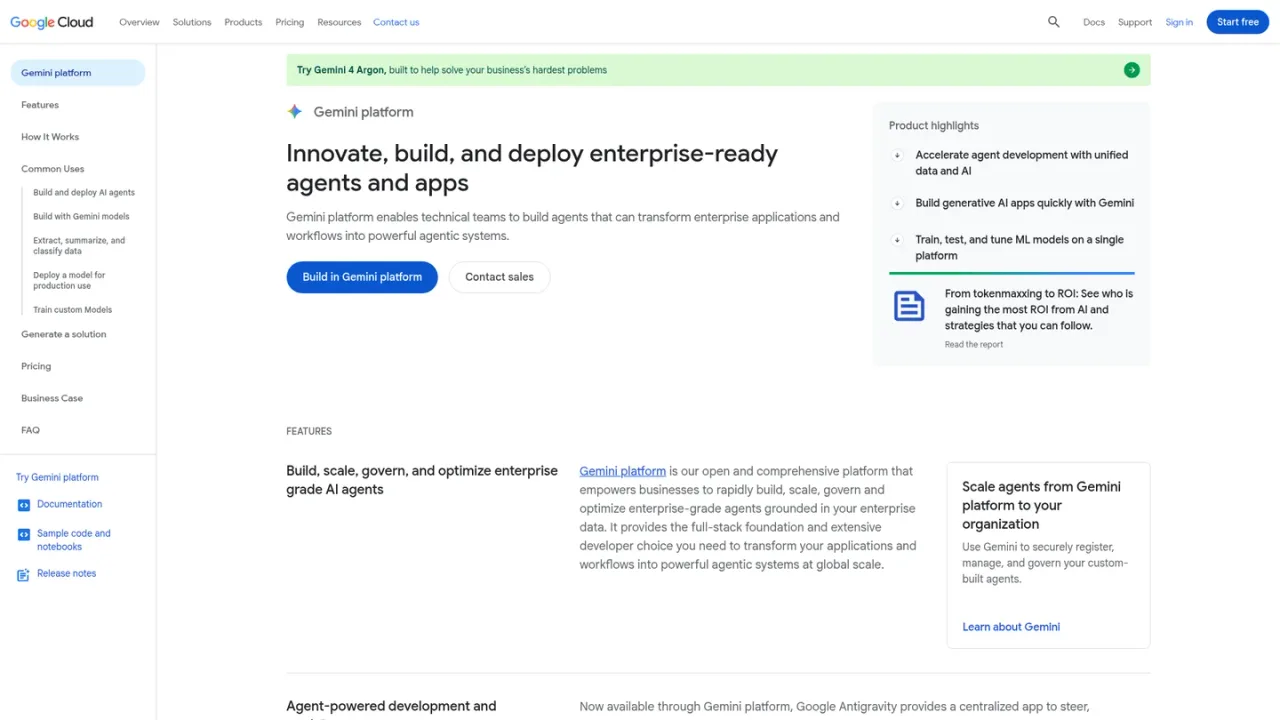Open the Products menu

point(243,22)
